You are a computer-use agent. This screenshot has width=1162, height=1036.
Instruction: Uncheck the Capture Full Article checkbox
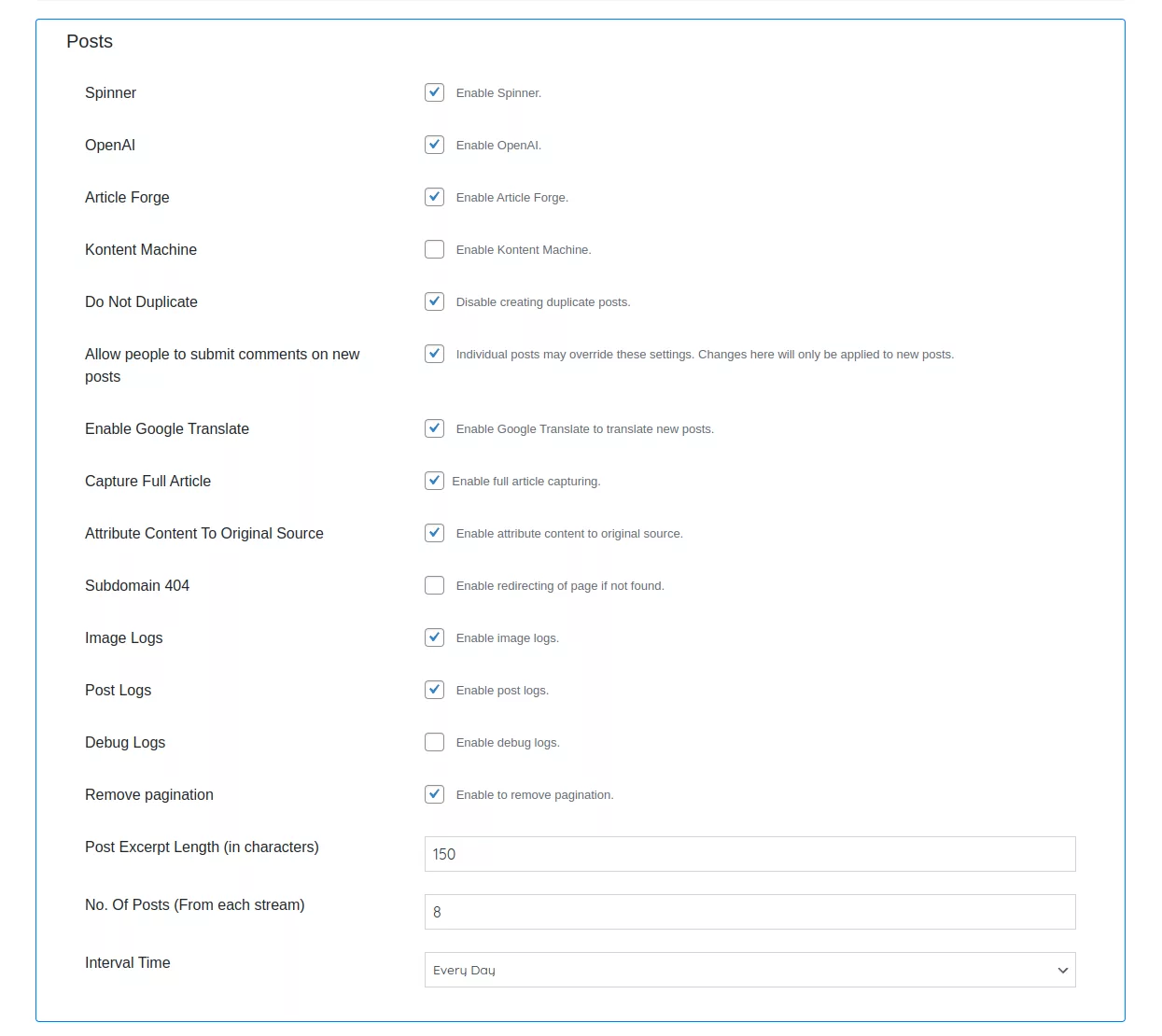[x=434, y=481]
